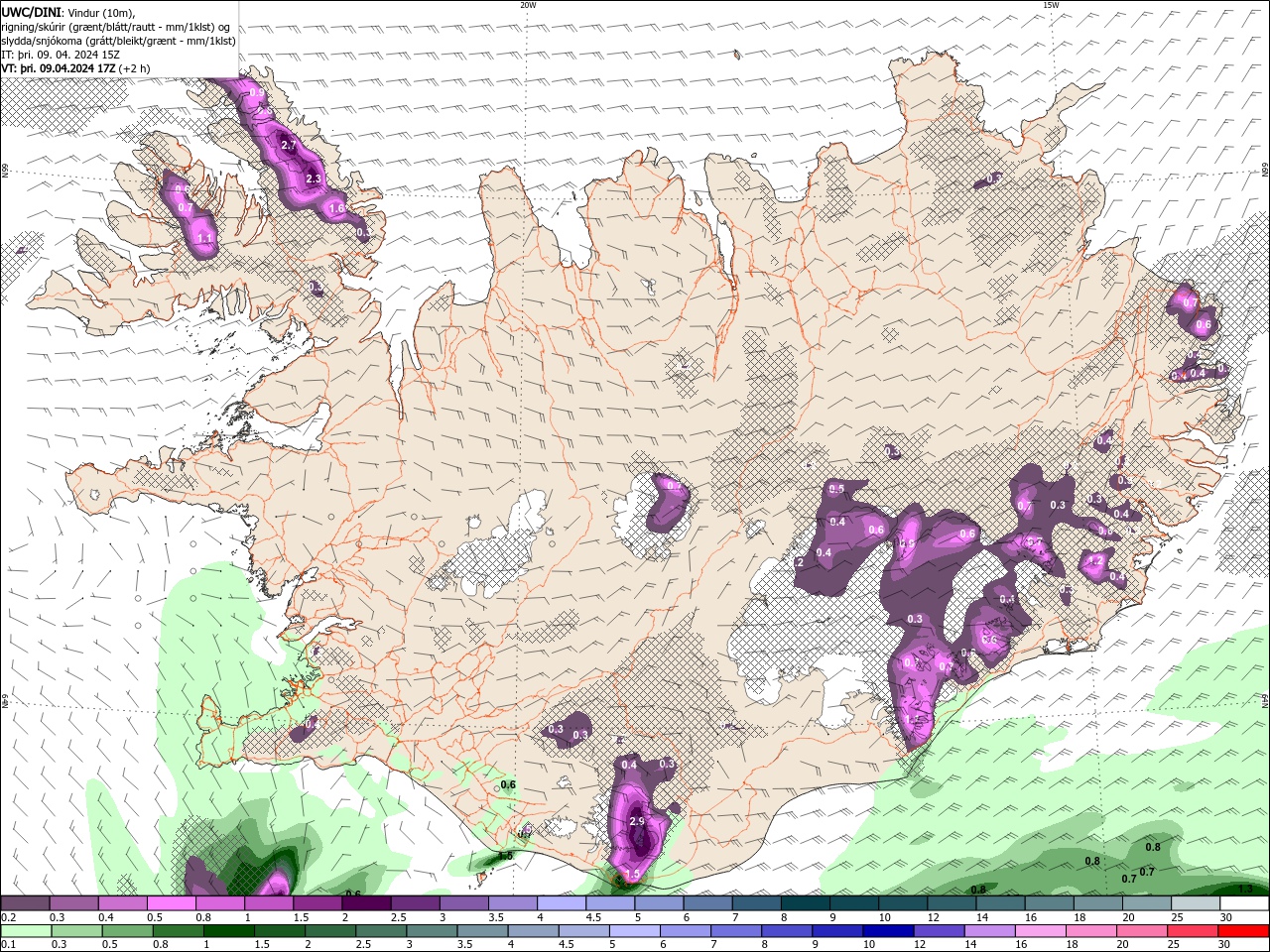Viewport: 1270px width, 952px height.
Task: Pick purple scale swatch between 4 and 4.5
Action: pyautogui.click(x=562, y=903)
